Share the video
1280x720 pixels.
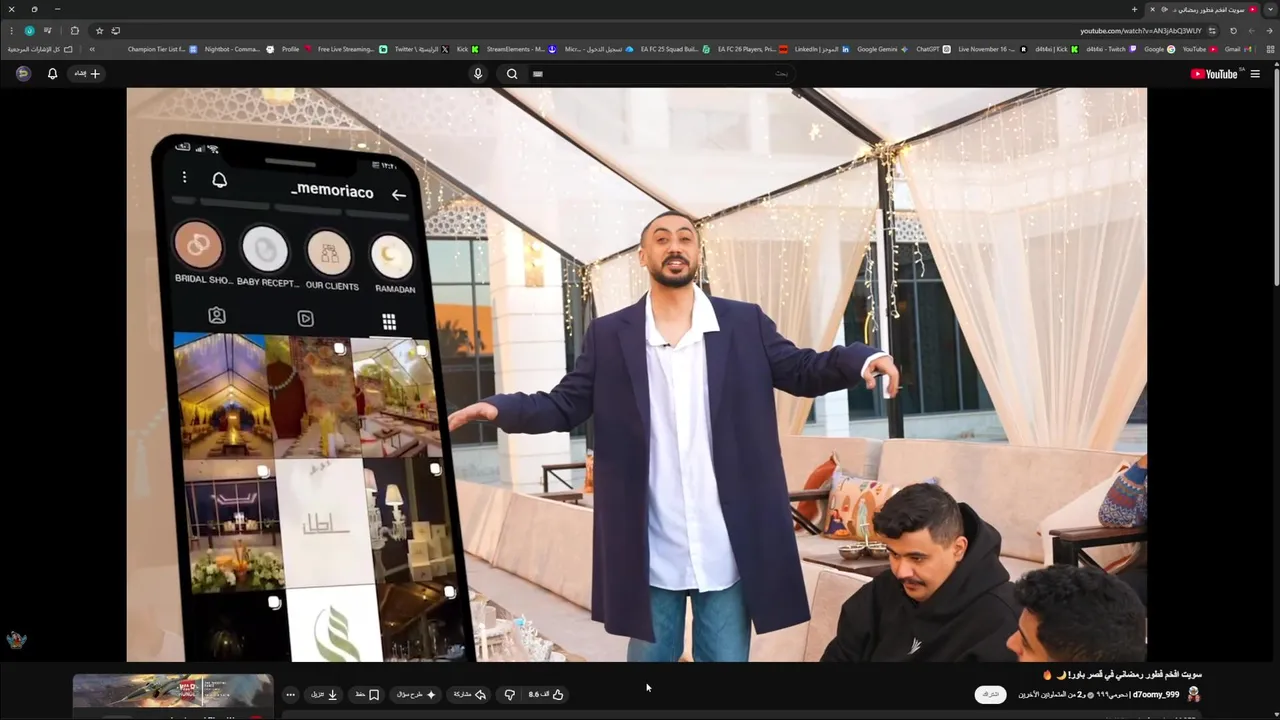click(x=470, y=694)
